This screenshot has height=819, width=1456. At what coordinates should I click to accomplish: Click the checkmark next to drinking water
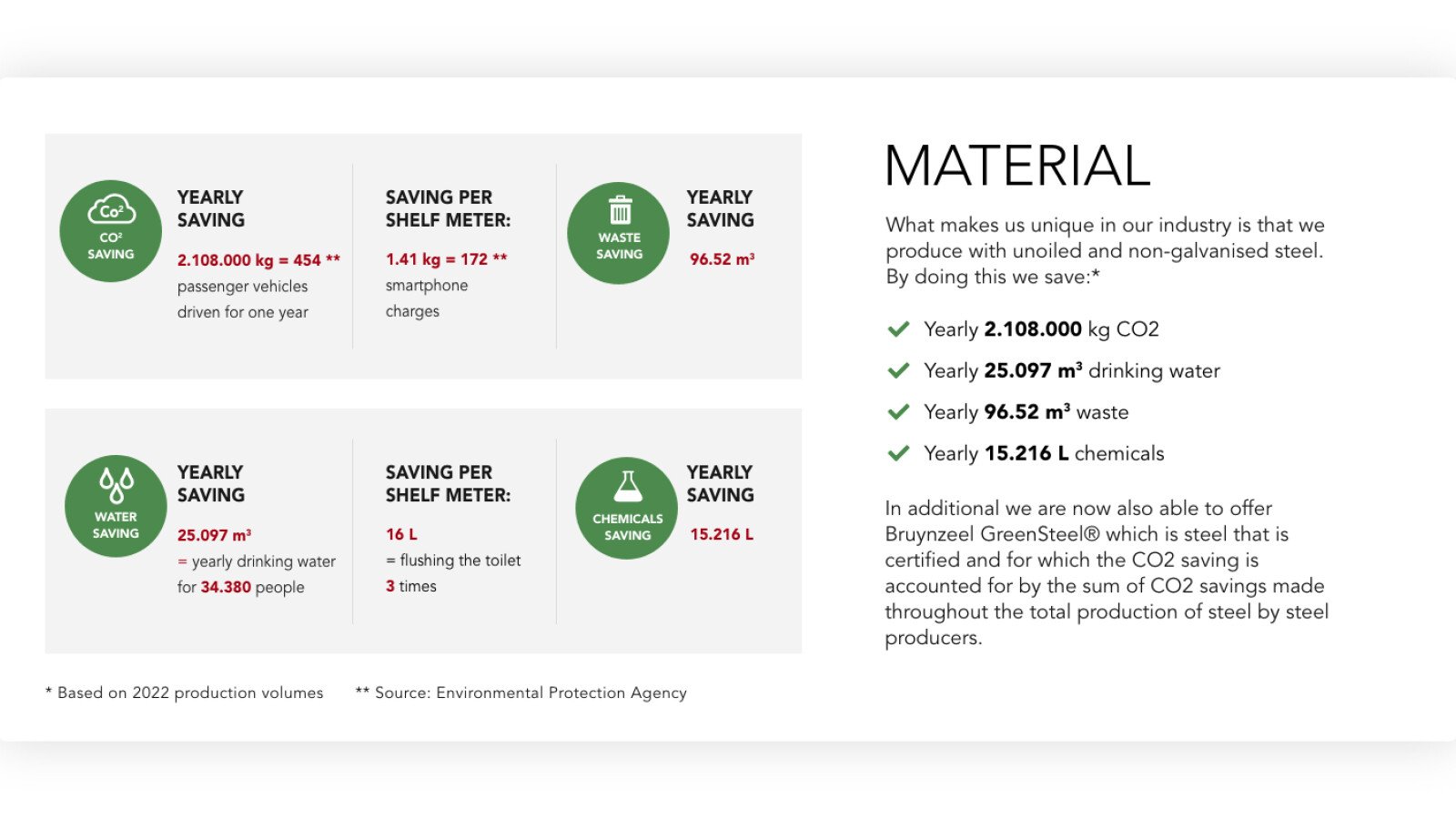pyautogui.click(x=898, y=370)
